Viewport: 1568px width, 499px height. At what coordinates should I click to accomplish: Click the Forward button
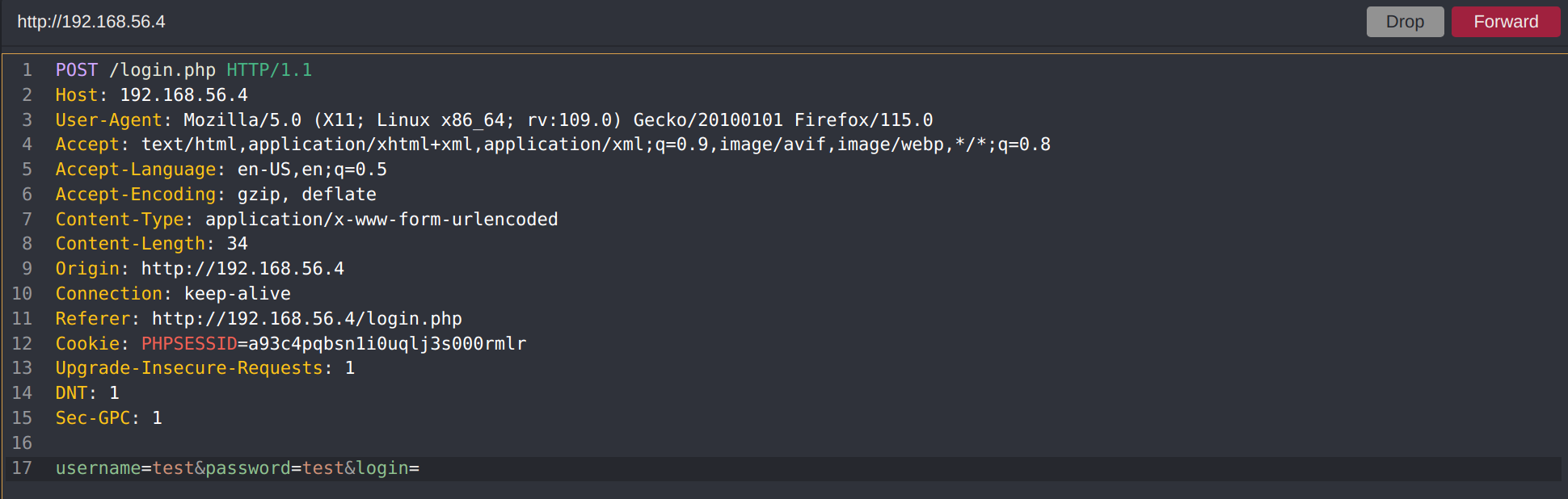tap(1505, 22)
